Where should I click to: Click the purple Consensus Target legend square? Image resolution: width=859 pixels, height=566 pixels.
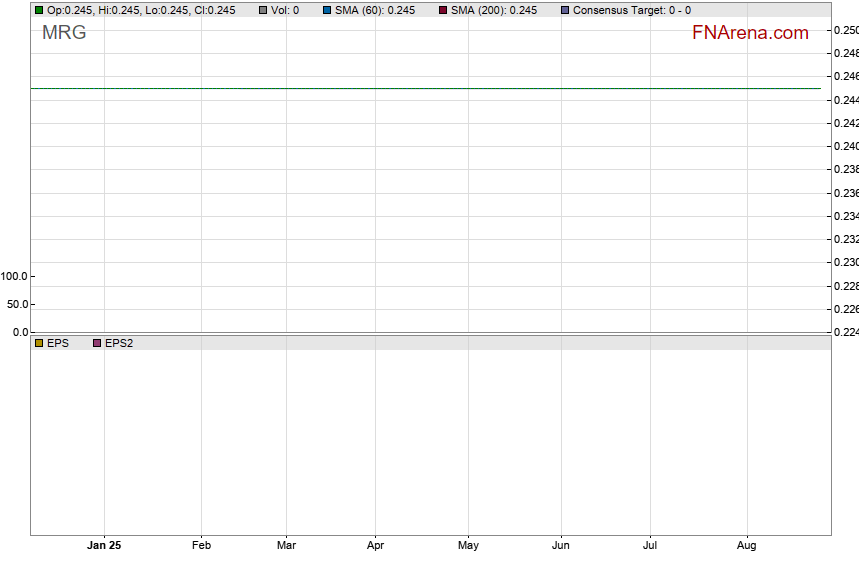(x=565, y=10)
